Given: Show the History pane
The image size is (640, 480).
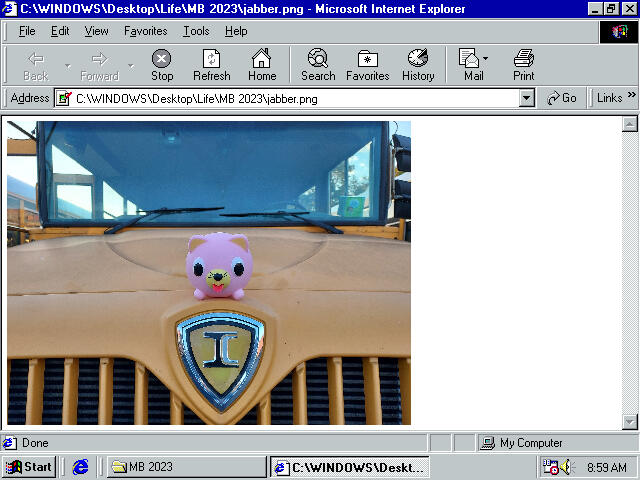Looking at the screenshot, I should pos(418,59).
